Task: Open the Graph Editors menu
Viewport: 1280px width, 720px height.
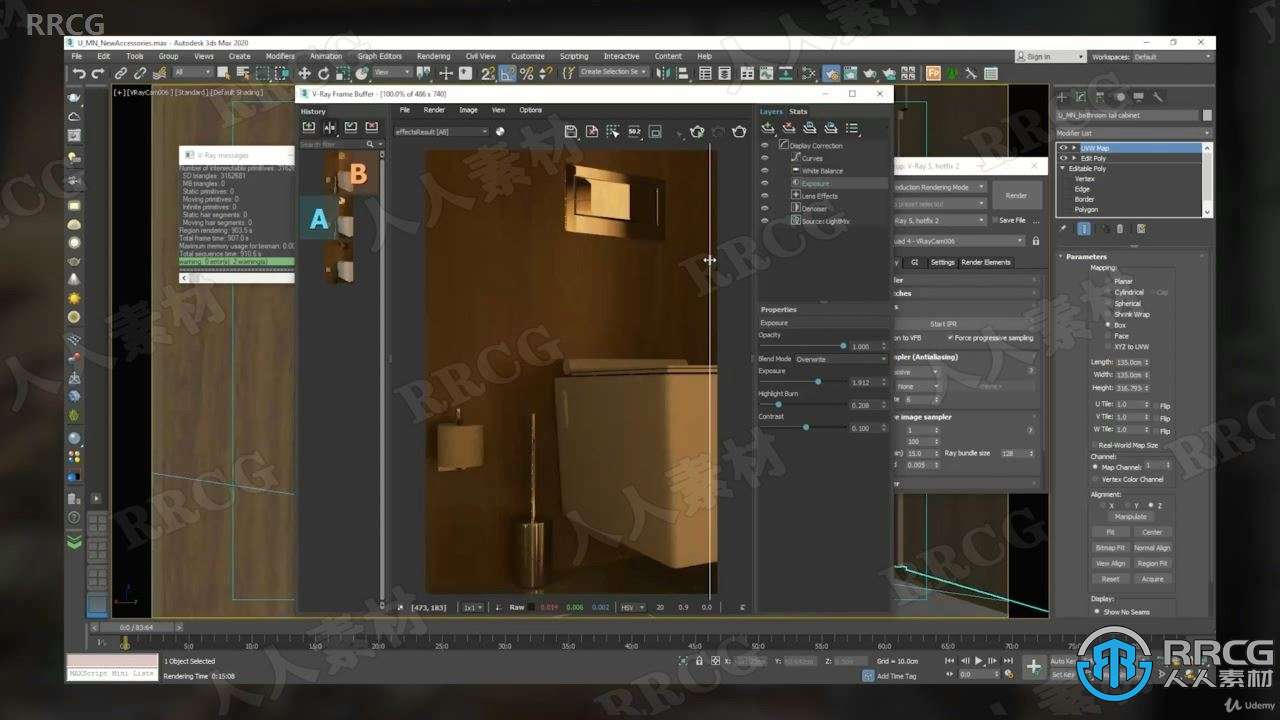Action: click(x=380, y=56)
